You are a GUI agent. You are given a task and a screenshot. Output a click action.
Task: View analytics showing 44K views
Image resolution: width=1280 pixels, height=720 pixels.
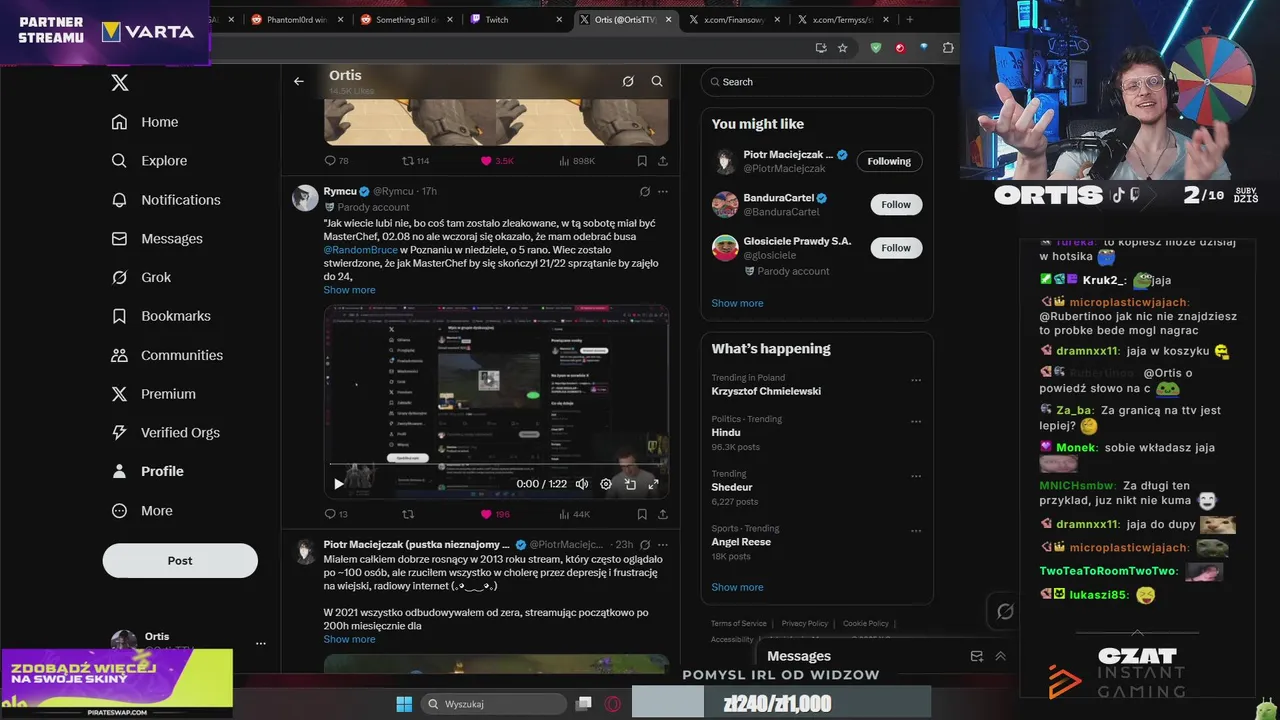click(575, 514)
